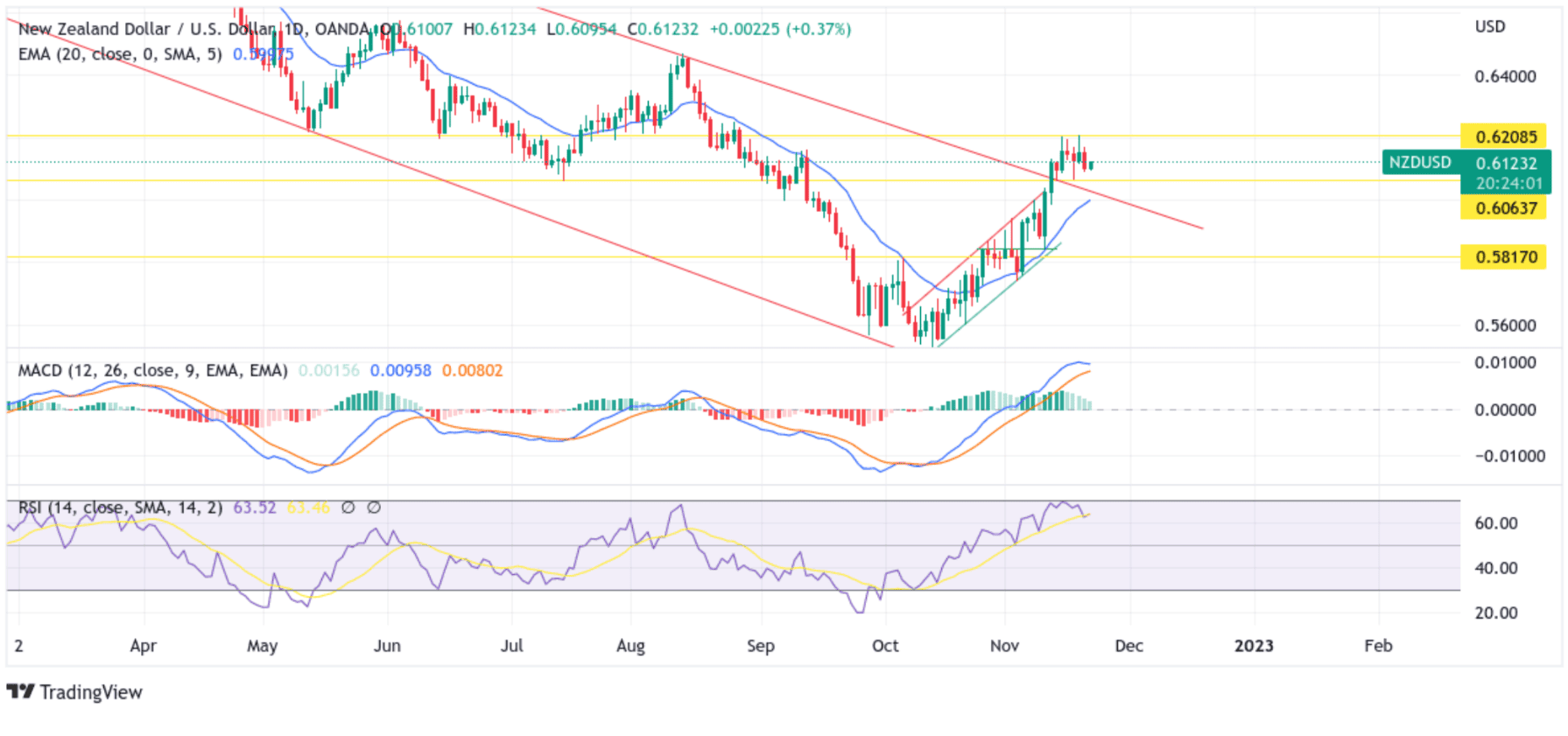Click the low value L0.60954
1568x736 pixels.
click(581, 29)
